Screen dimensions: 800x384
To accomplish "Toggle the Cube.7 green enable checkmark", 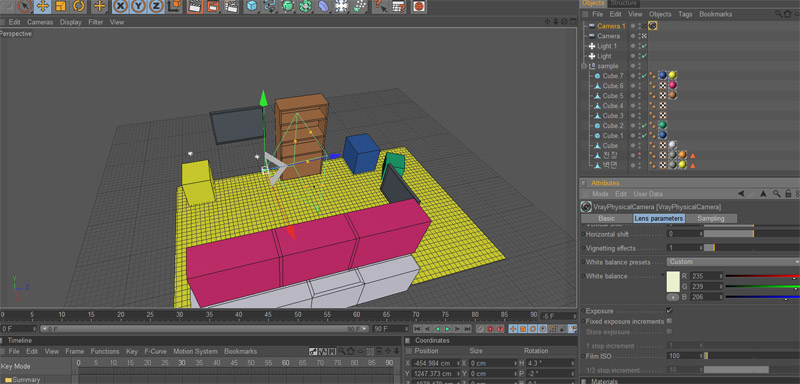I will [644, 75].
